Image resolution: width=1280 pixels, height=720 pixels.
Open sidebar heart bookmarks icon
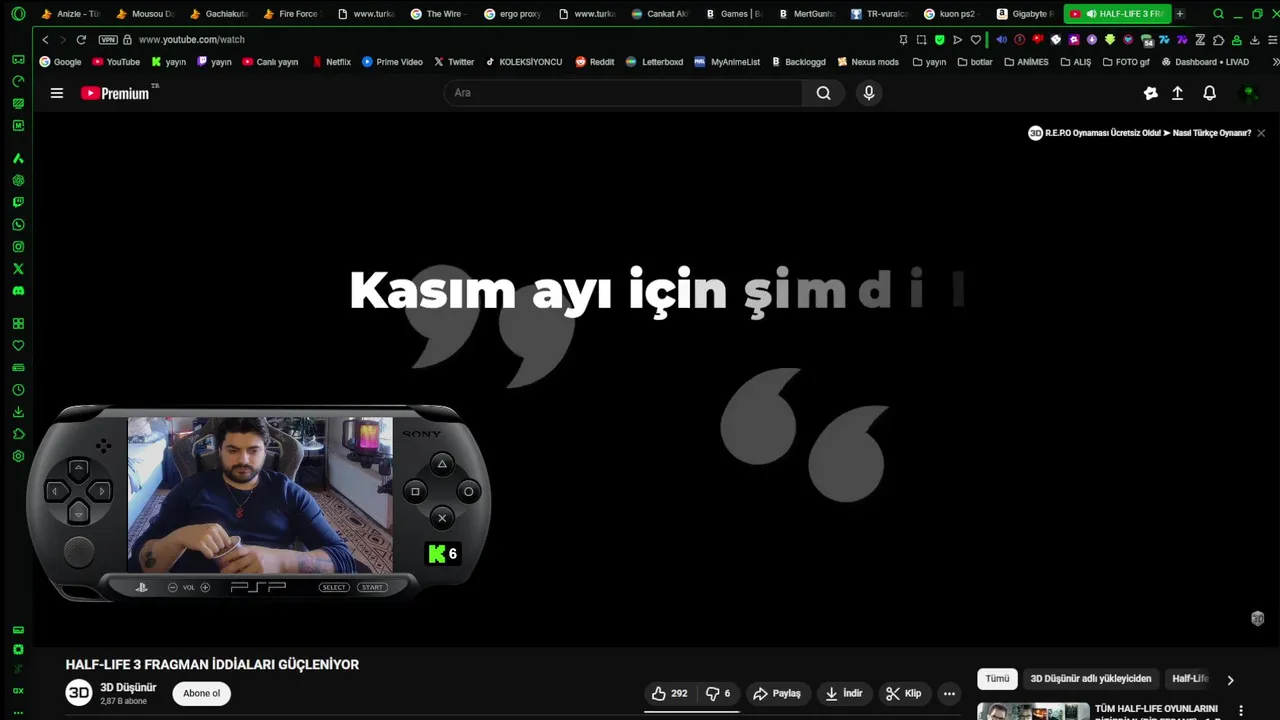[18, 346]
